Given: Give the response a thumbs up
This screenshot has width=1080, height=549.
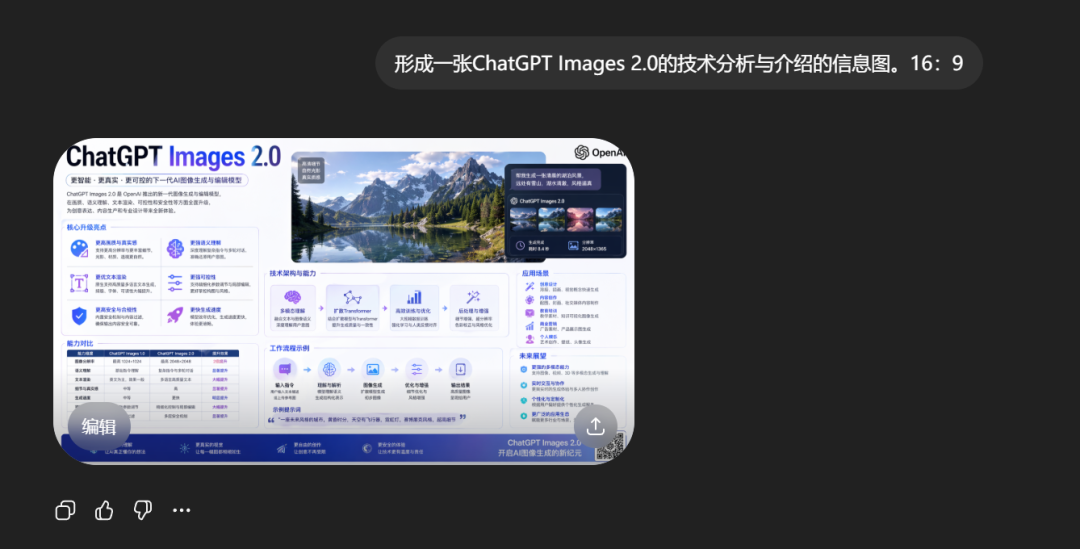Looking at the screenshot, I should tap(104, 510).
